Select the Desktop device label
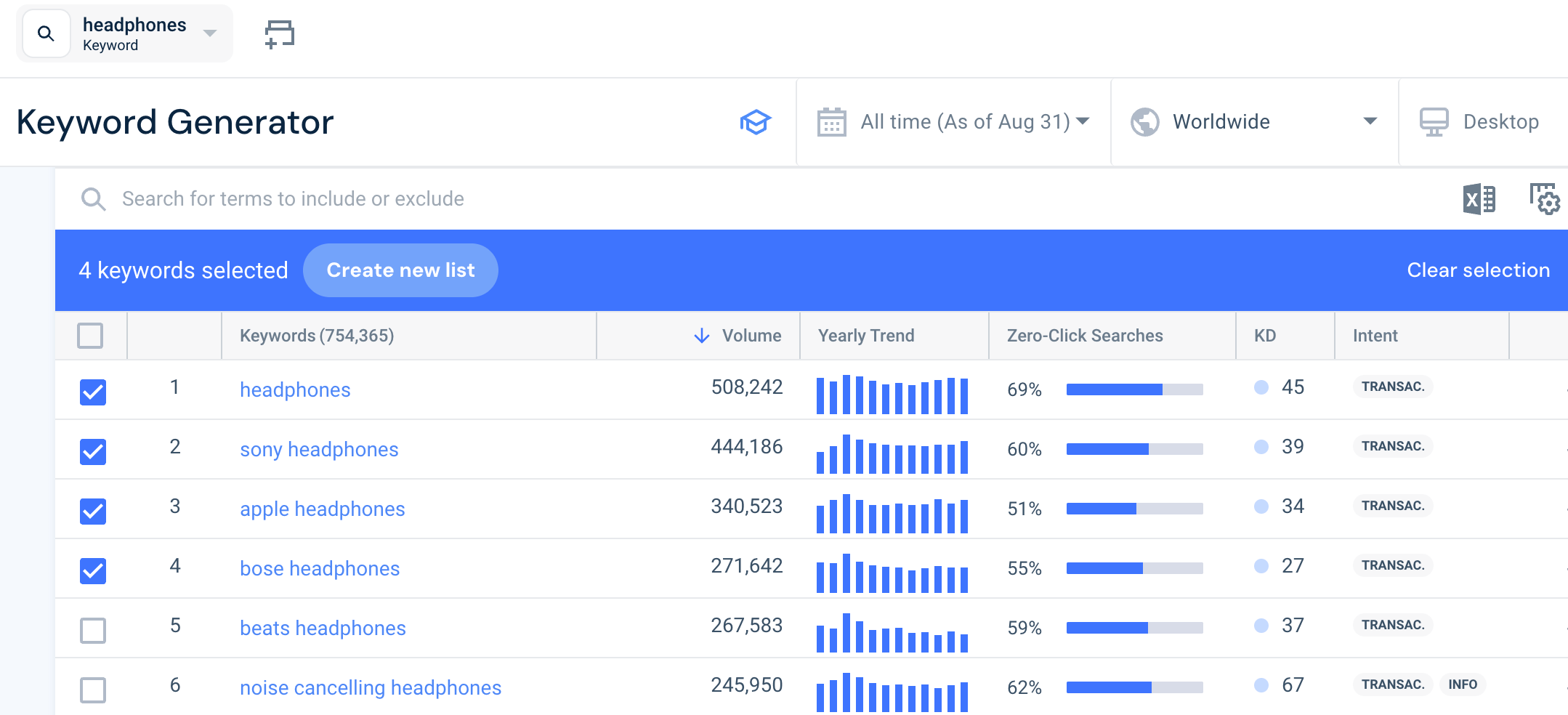The width and height of the screenshot is (1568, 715). (x=1501, y=121)
